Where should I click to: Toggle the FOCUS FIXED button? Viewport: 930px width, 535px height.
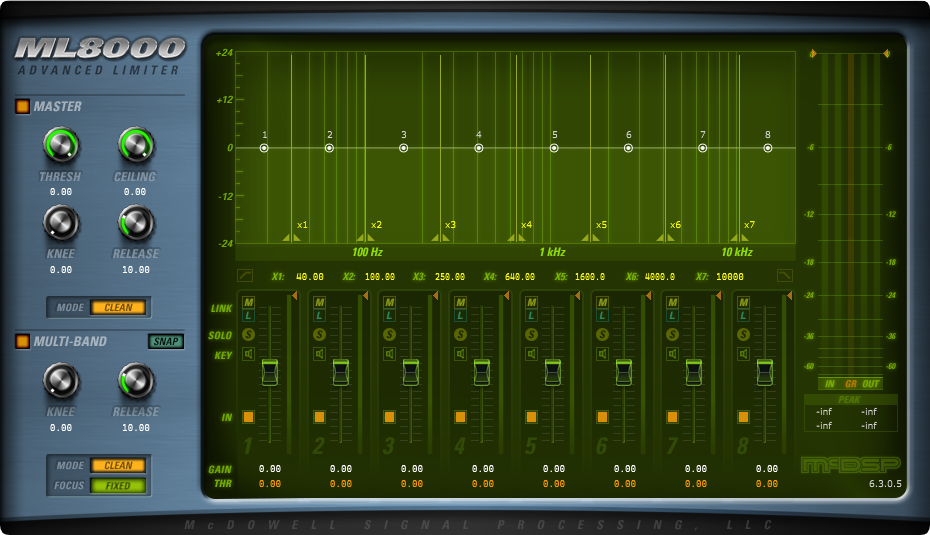118,486
